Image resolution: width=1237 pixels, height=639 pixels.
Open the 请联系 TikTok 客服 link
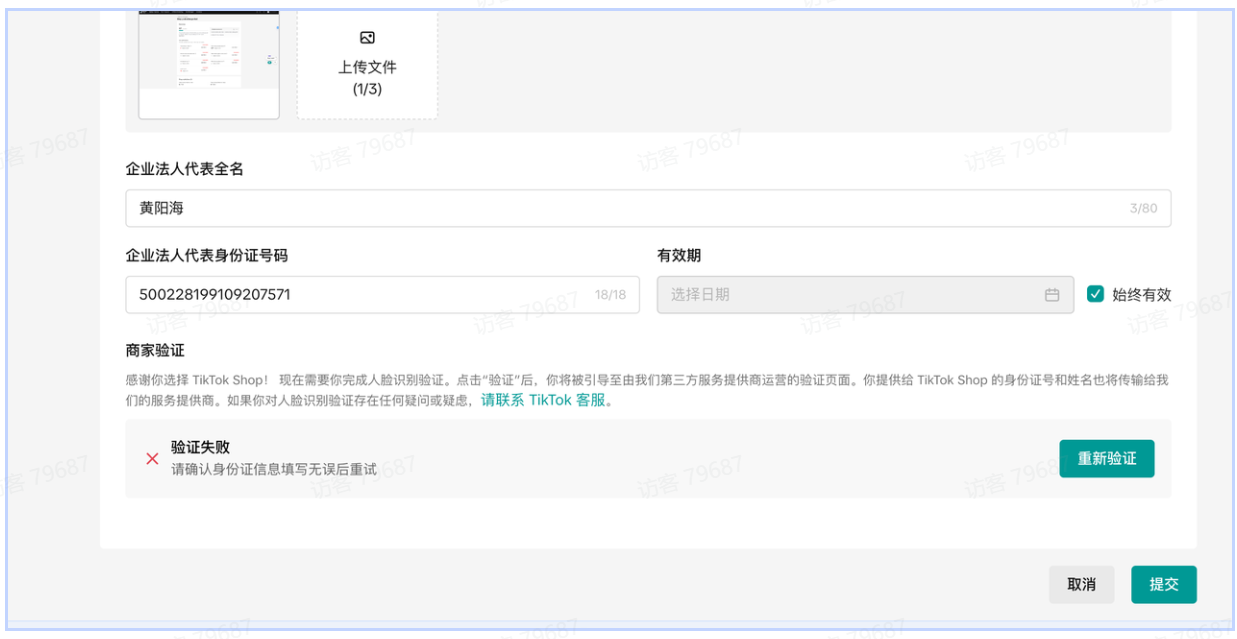(543, 401)
